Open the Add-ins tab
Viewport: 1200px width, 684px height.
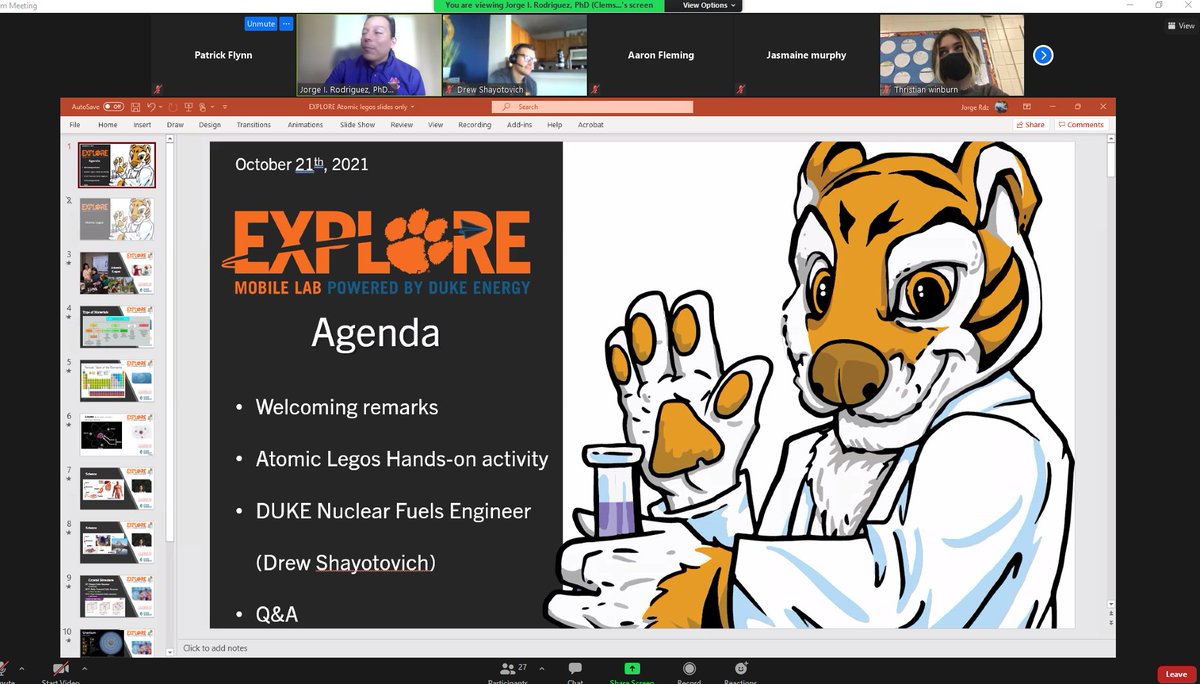coord(520,125)
